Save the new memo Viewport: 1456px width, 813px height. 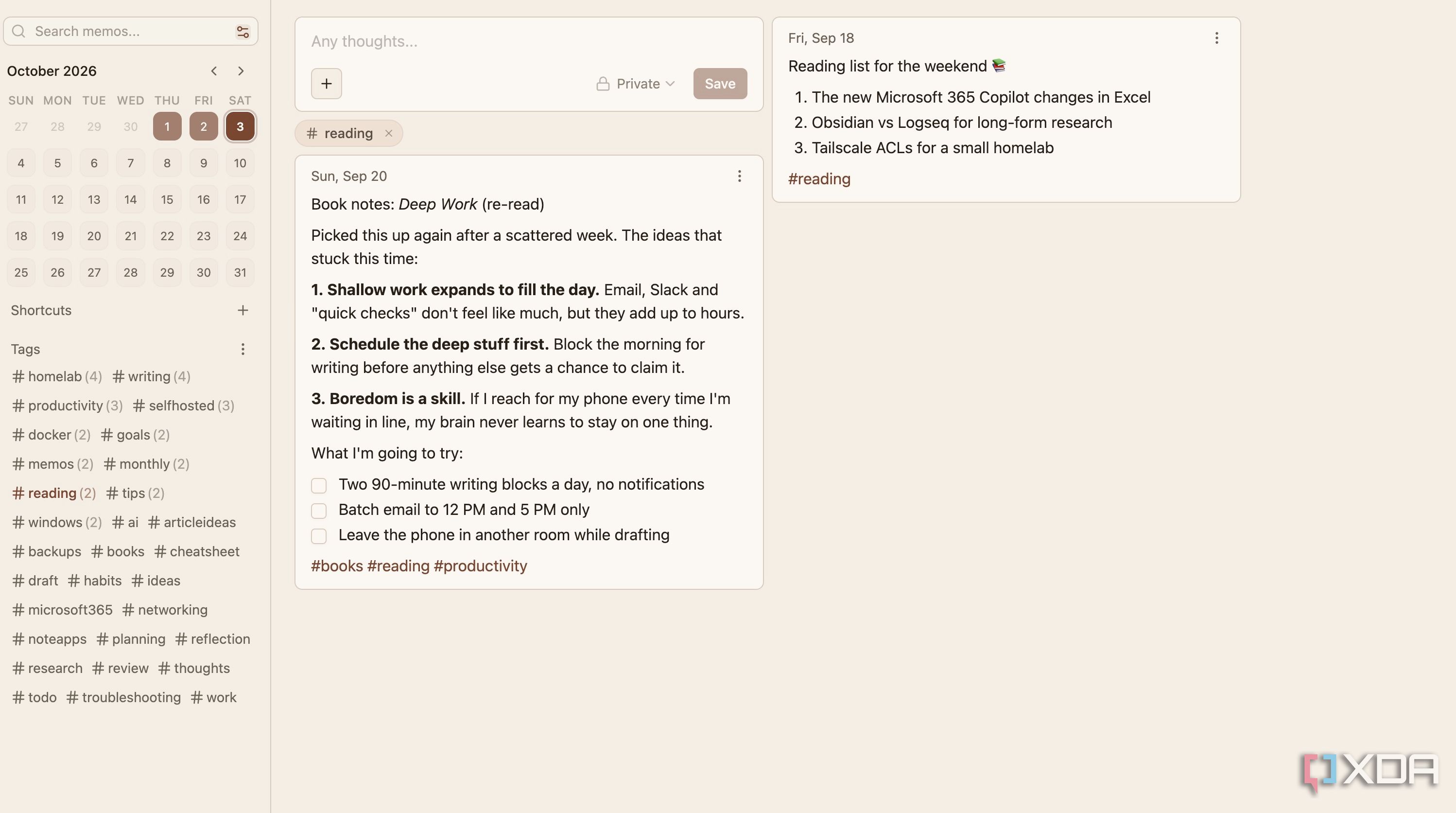tap(720, 84)
